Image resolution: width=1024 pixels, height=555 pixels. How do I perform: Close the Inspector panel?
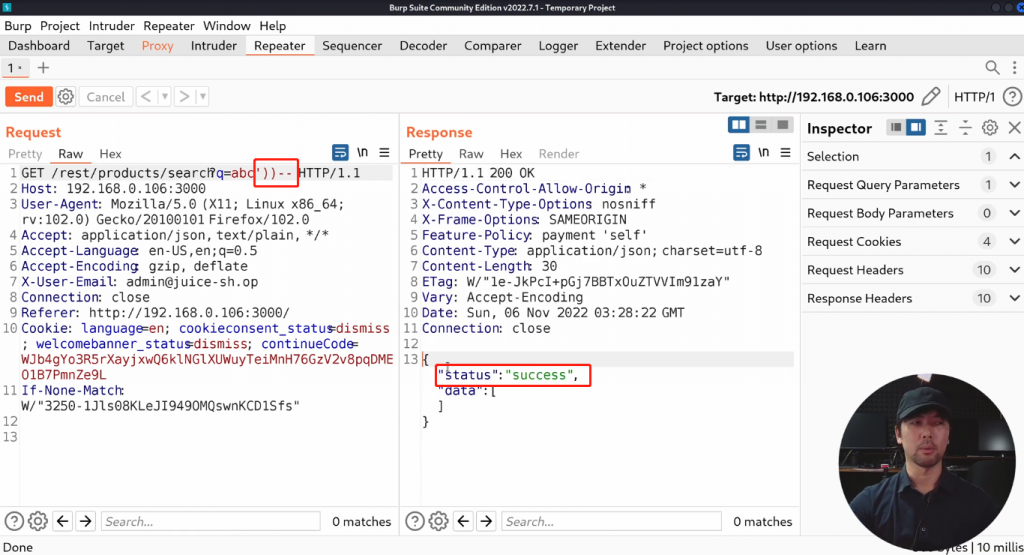click(1014, 128)
